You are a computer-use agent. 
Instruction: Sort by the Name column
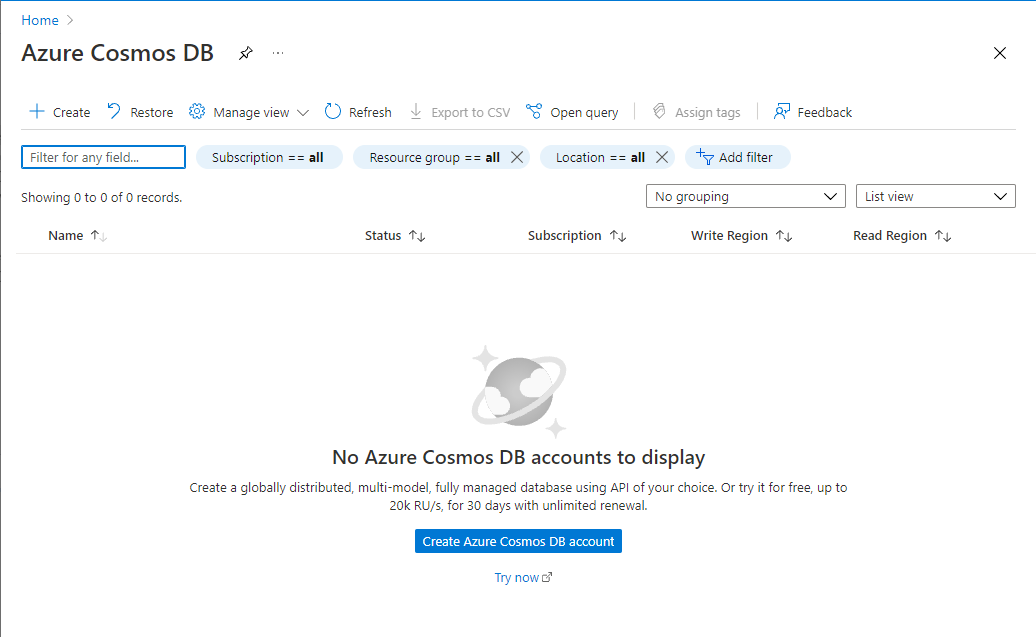click(x=77, y=236)
